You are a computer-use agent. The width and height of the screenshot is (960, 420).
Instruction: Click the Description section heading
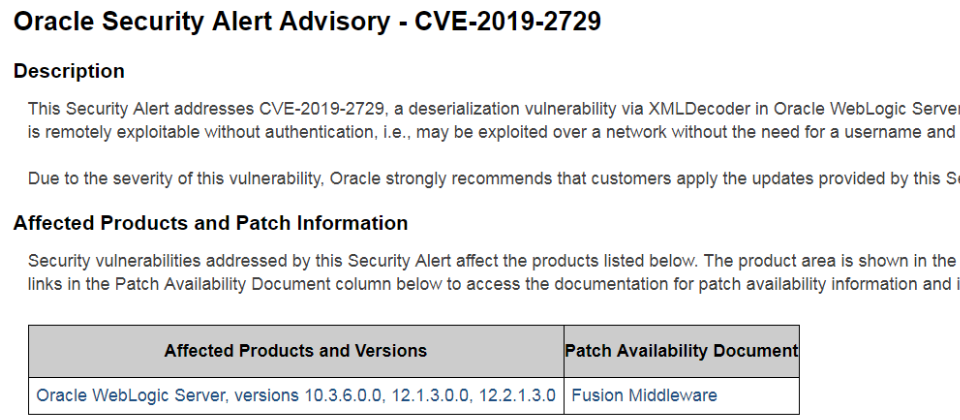point(69,71)
